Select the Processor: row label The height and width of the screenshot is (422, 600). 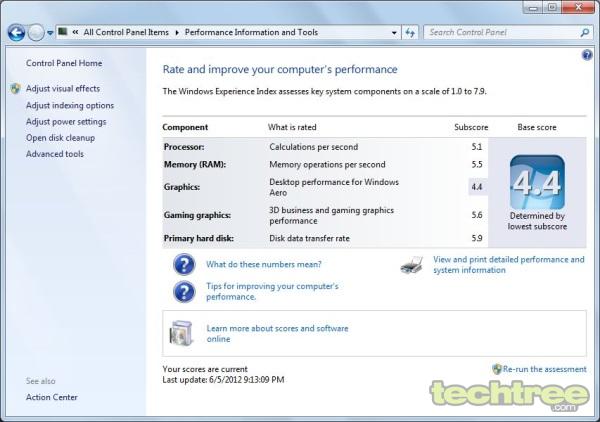pyautogui.click(x=184, y=147)
